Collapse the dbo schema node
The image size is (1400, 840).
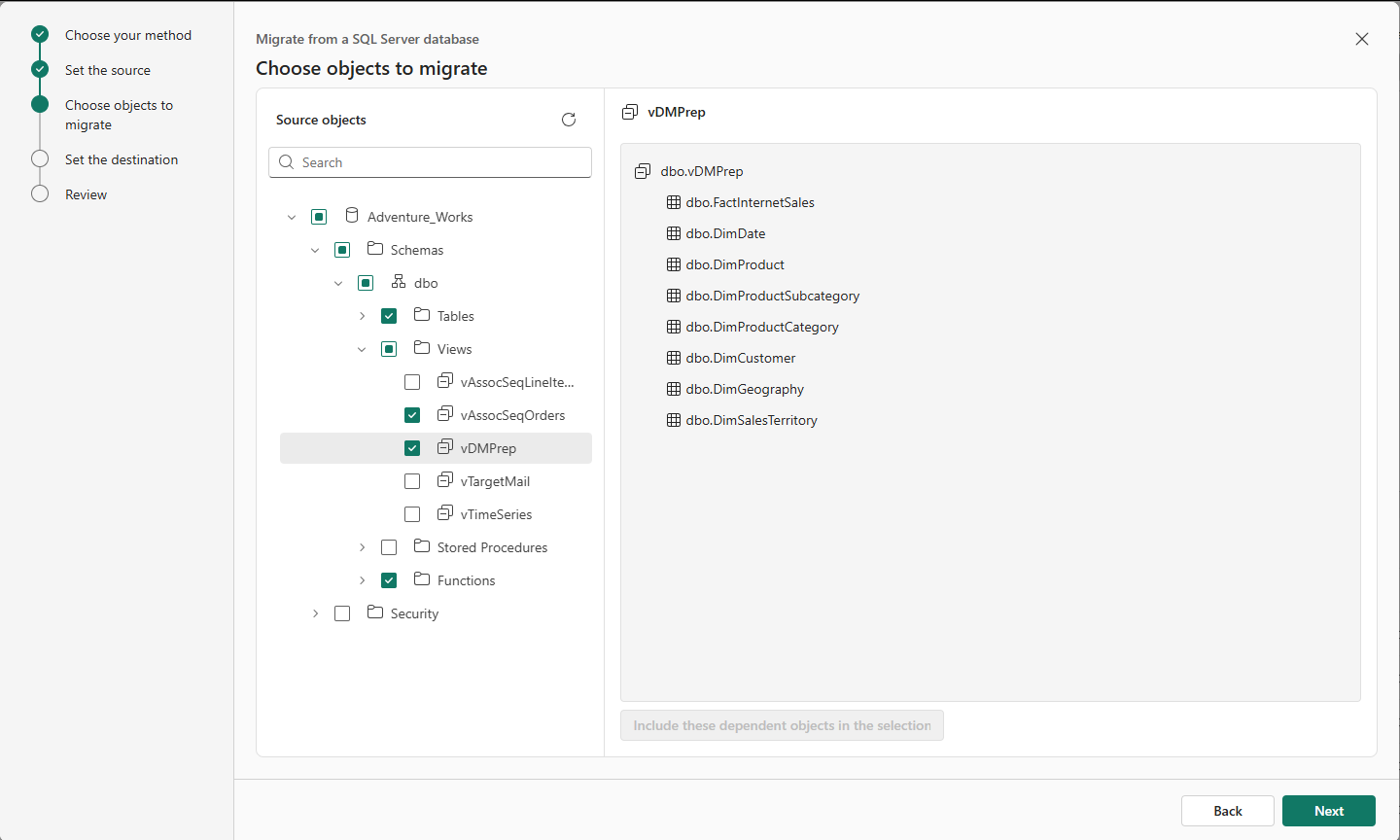(x=338, y=283)
